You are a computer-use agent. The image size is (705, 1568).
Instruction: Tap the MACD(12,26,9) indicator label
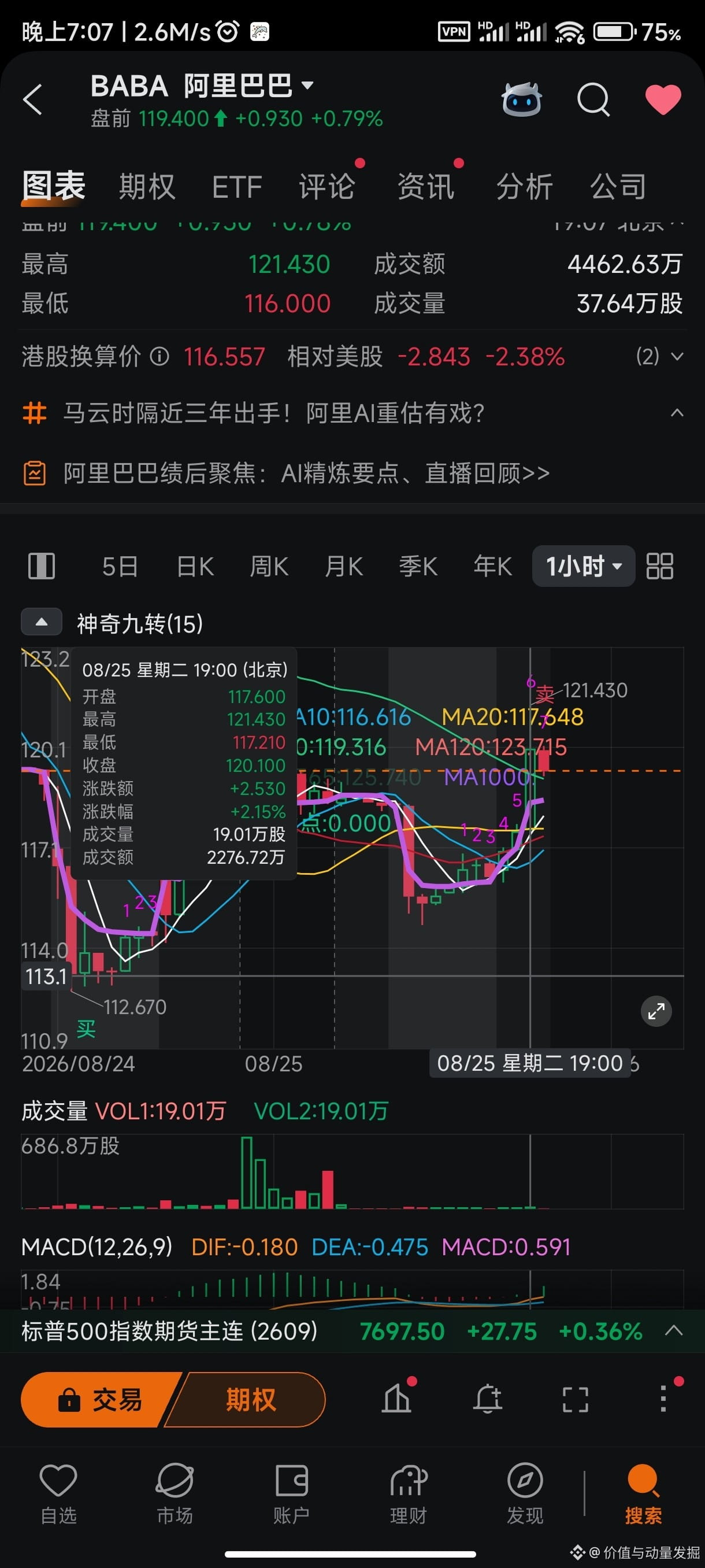point(97,1247)
